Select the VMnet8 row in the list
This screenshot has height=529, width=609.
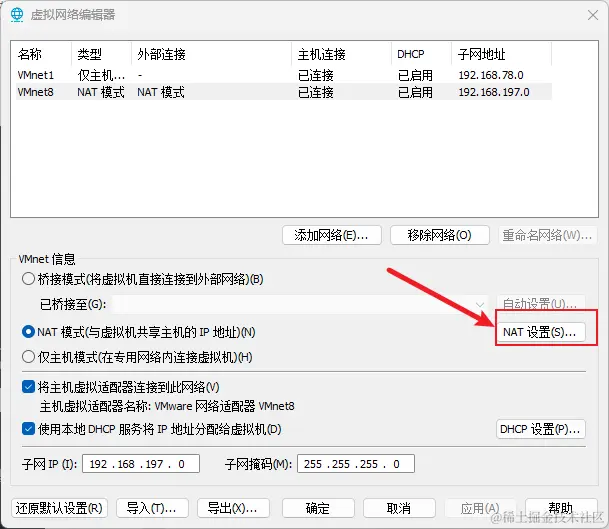coord(284,92)
